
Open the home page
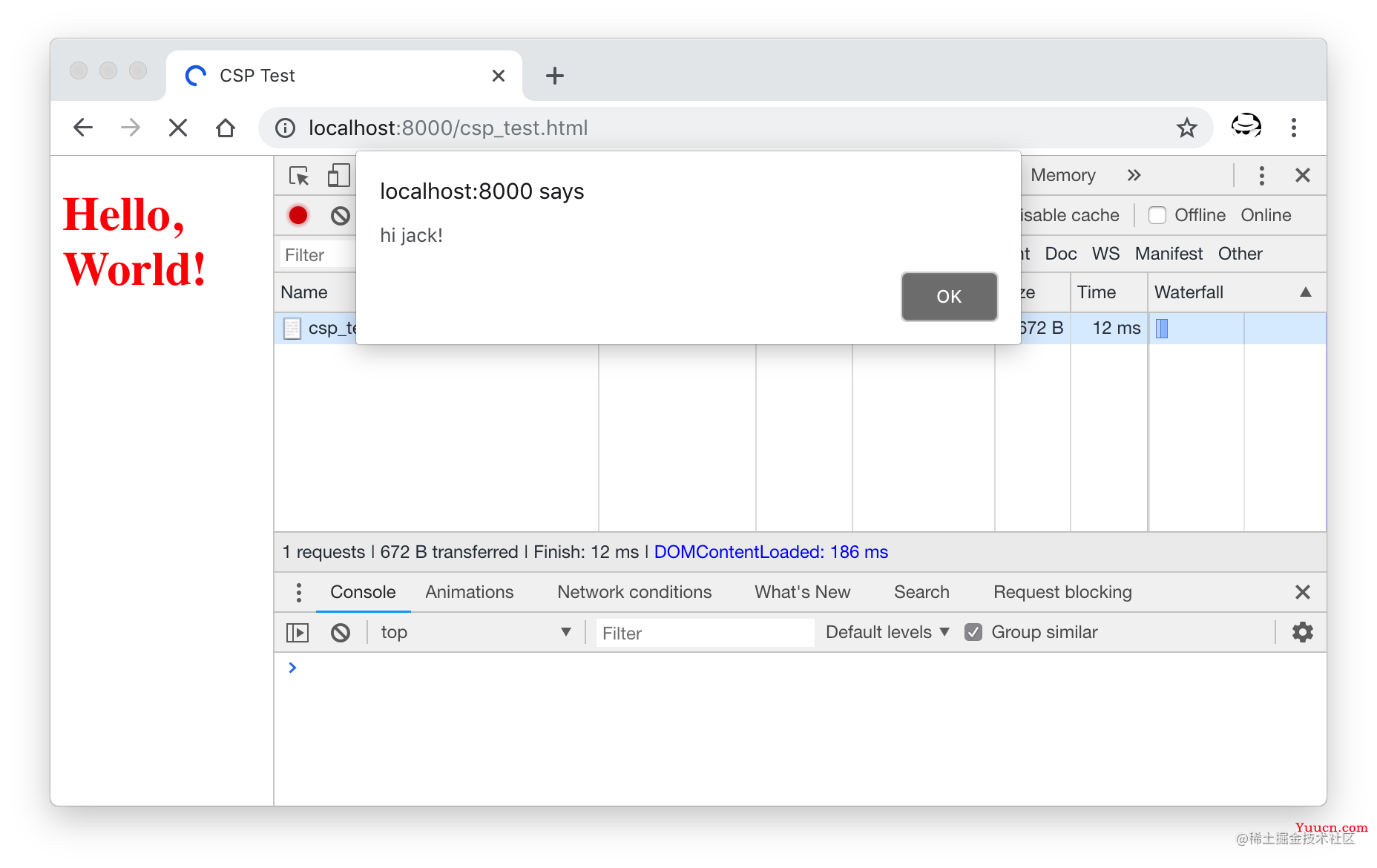pyautogui.click(x=226, y=128)
